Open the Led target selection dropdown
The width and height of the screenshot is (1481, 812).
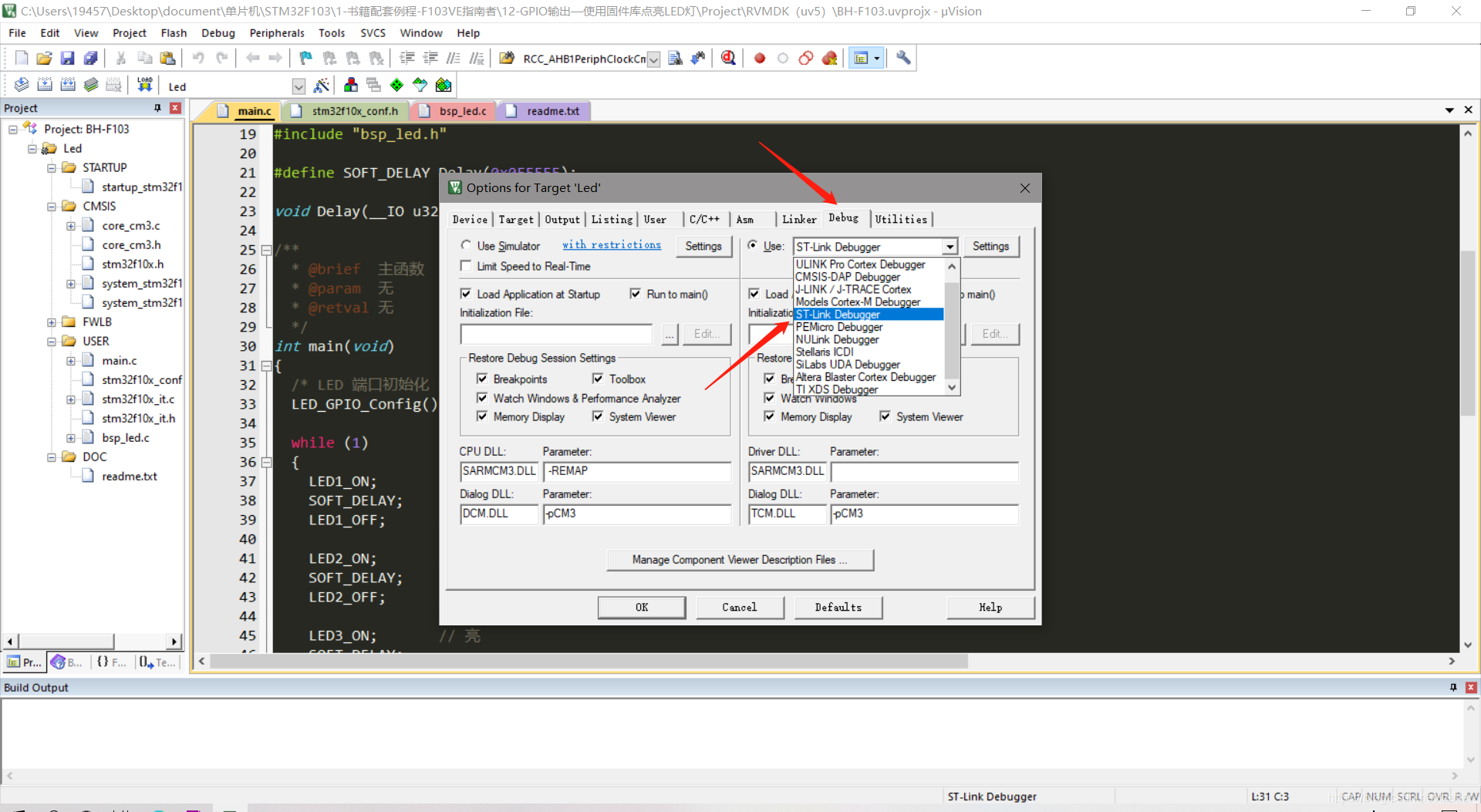coord(299,86)
